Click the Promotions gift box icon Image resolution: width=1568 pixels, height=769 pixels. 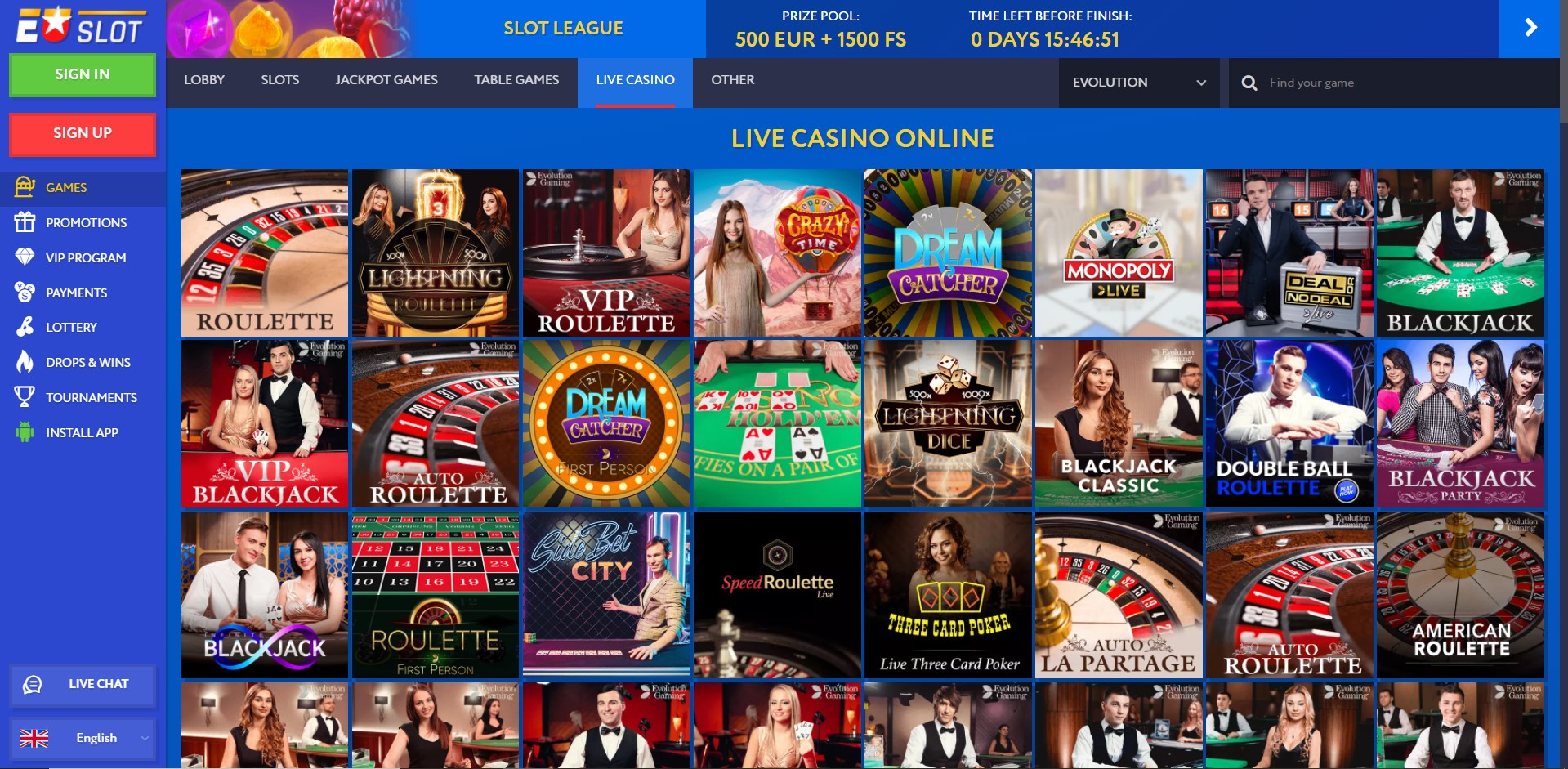coord(25,222)
